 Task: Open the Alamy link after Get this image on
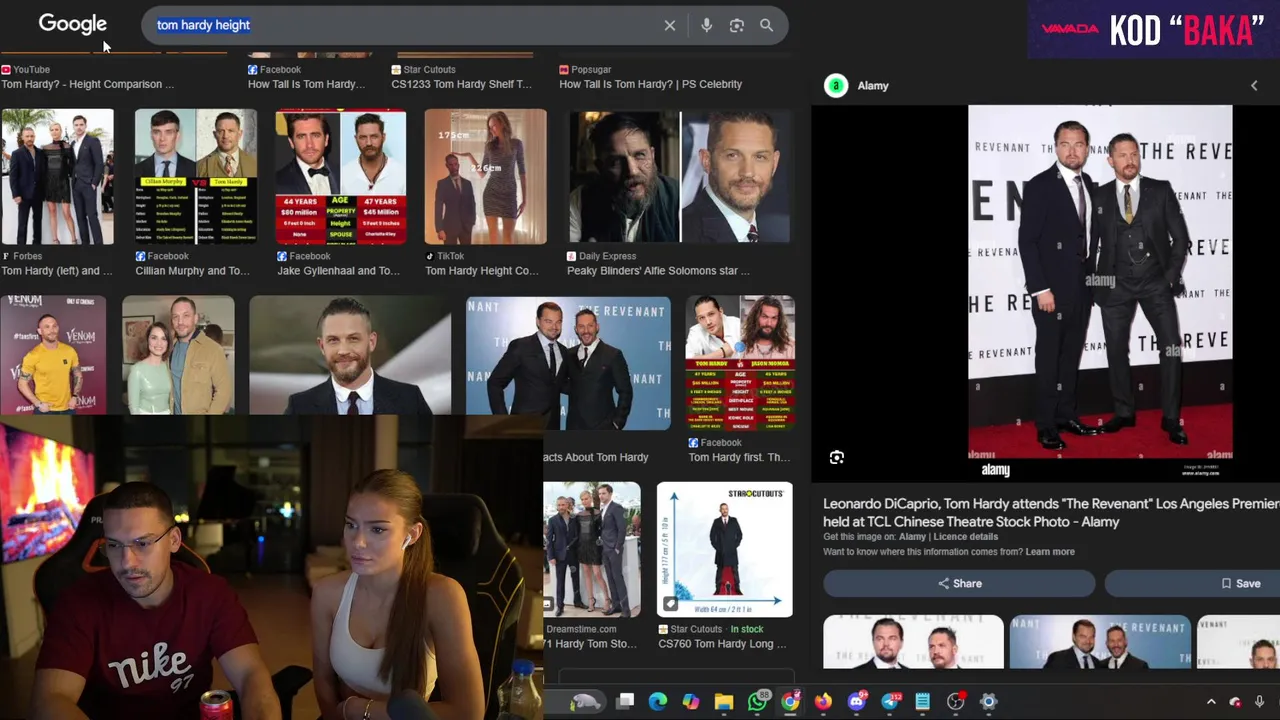pos(912,537)
